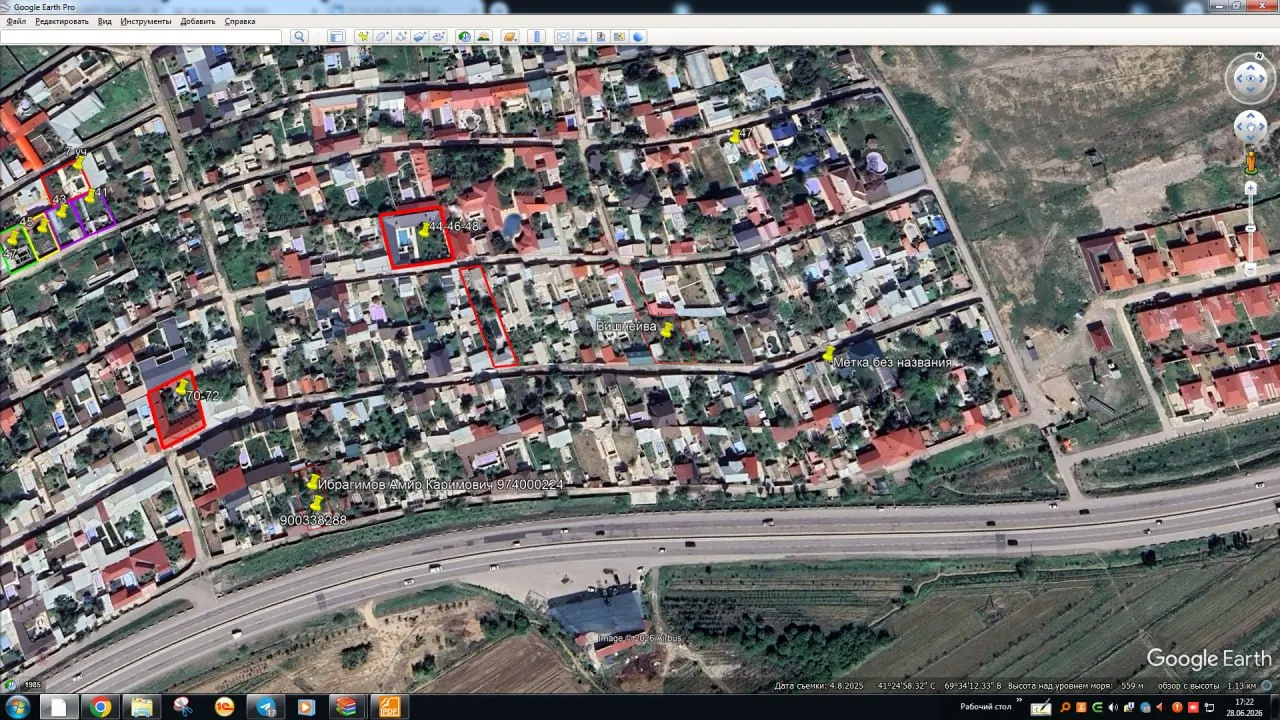Click the Print toolbar icon
This screenshot has width=1280, height=720.
[x=582, y=37]
